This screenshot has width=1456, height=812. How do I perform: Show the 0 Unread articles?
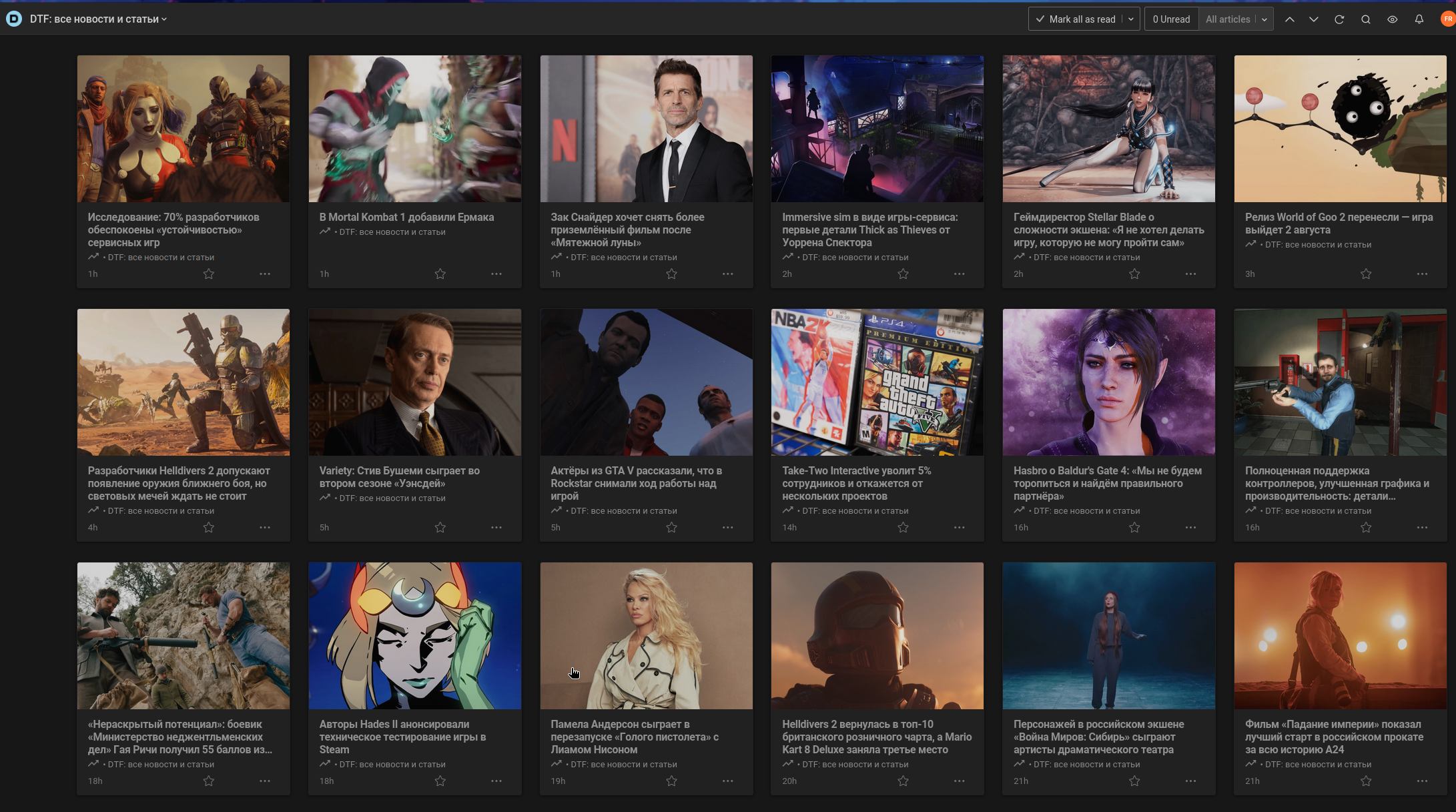tap(1171, 19)
